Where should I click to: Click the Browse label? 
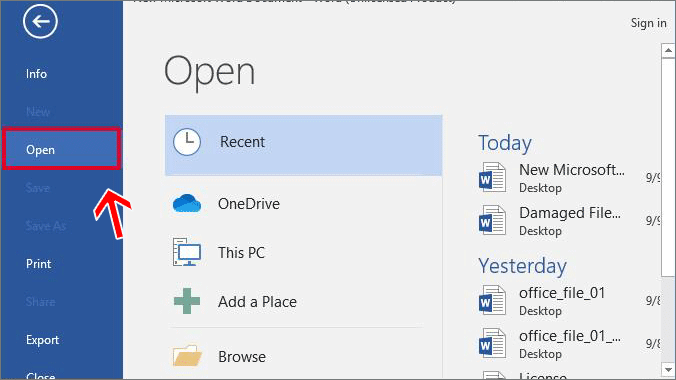coord(242,357)
